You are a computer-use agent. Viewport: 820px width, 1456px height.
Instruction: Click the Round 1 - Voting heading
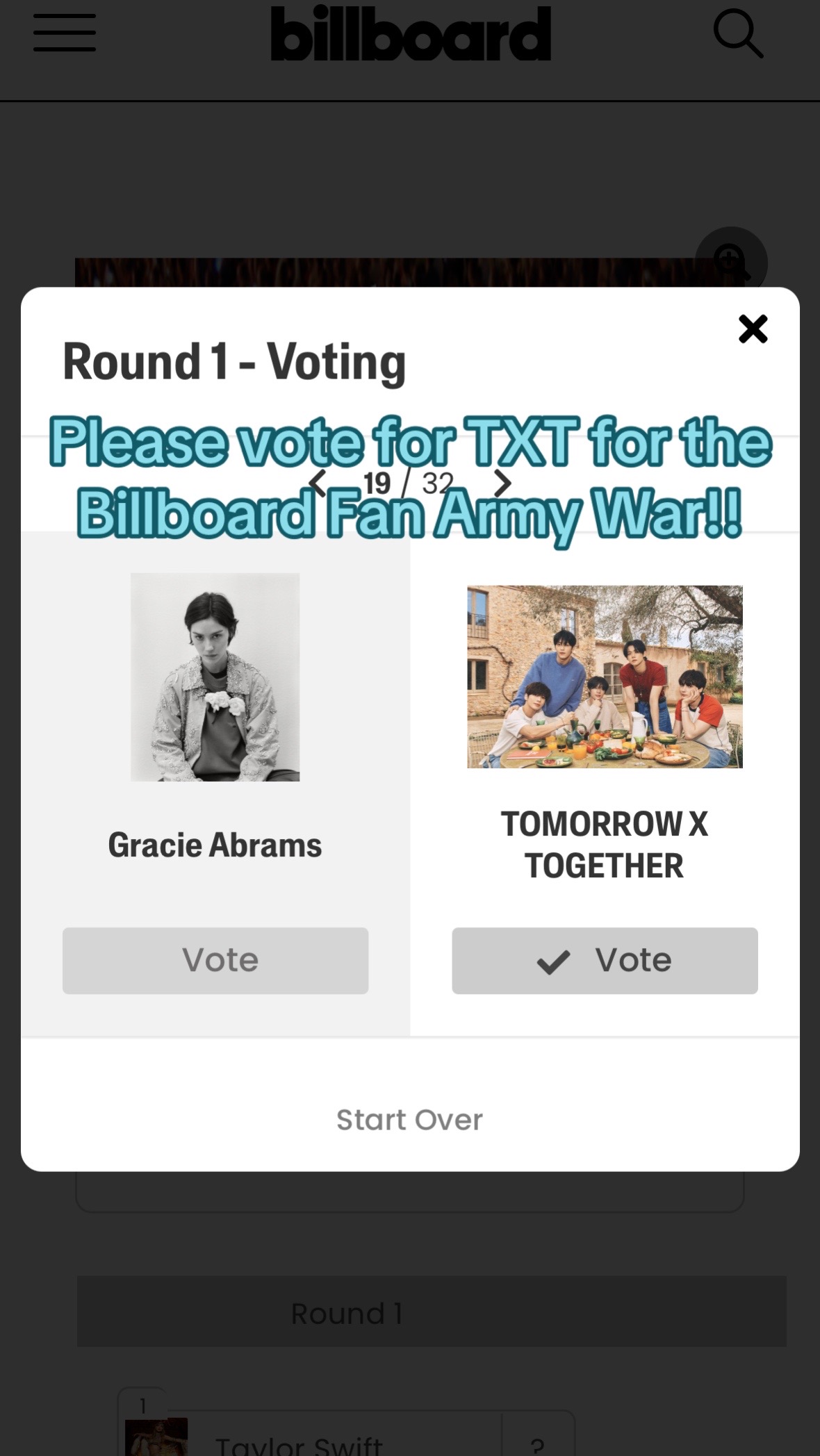pos(234,362)
